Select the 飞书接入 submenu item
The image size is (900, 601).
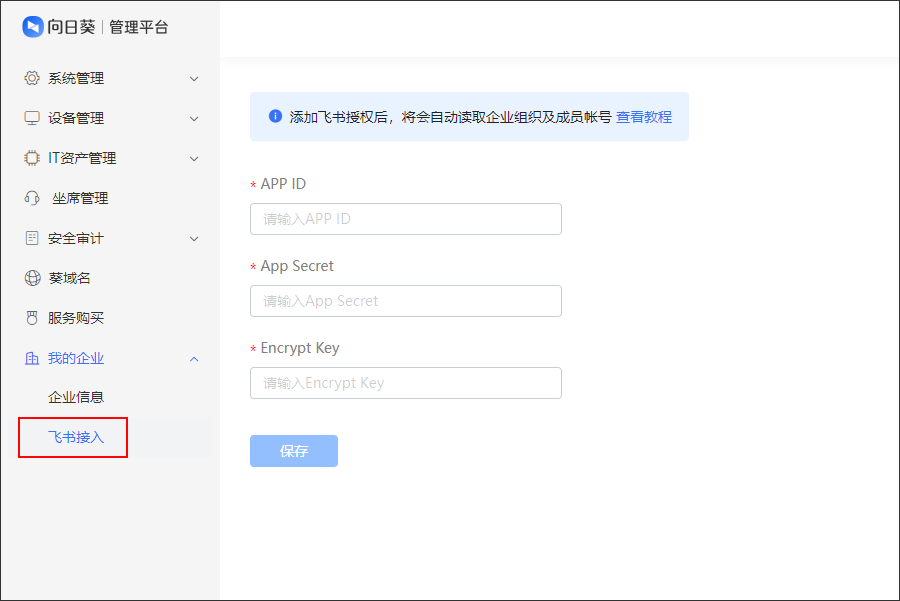76,437
